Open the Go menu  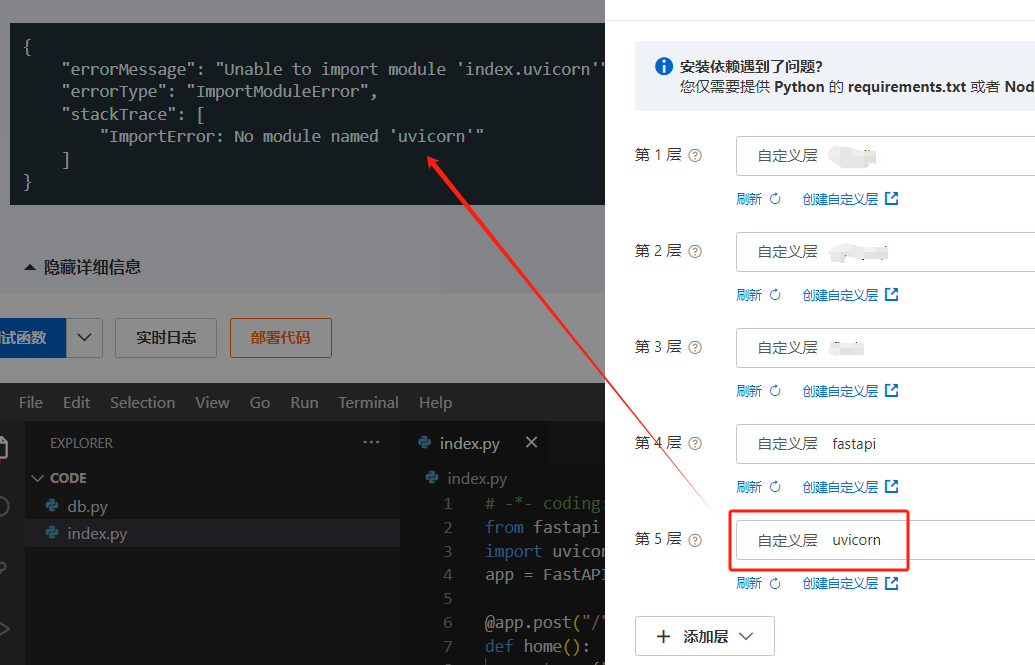(260, 402)
